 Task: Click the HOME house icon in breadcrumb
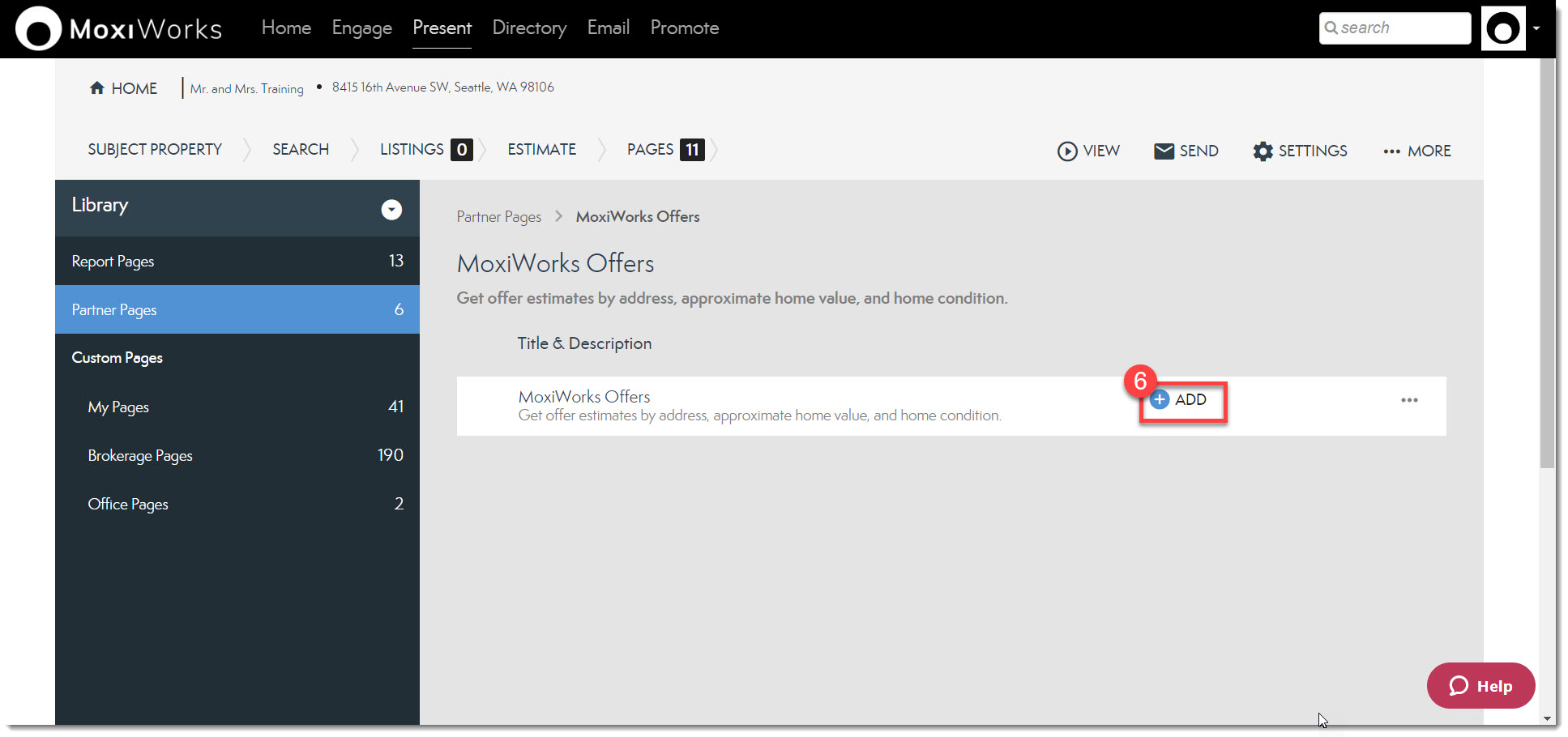coord(97,88)
